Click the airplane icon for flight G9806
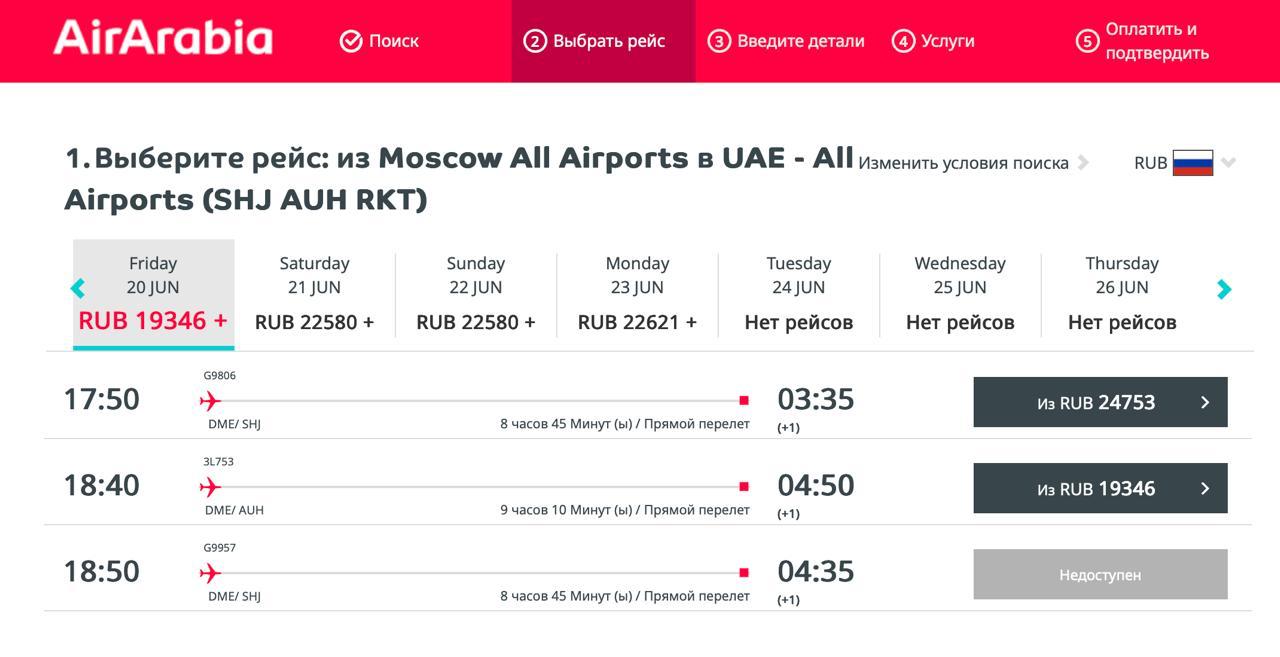Image resolution: width=1280 pixels, height=657 pixels. (x=210, y=401)
